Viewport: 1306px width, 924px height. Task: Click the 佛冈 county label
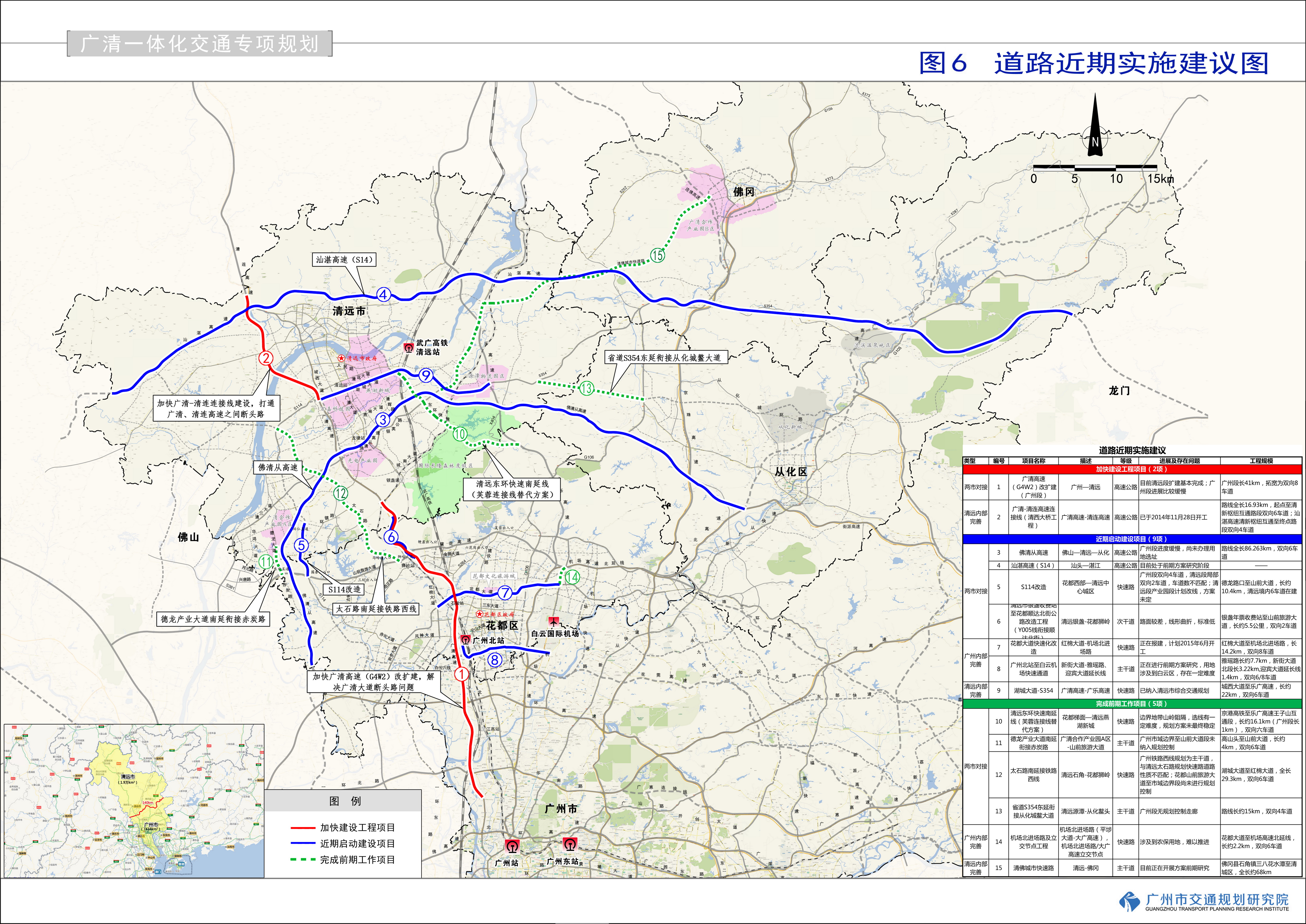tap(744, 192)
